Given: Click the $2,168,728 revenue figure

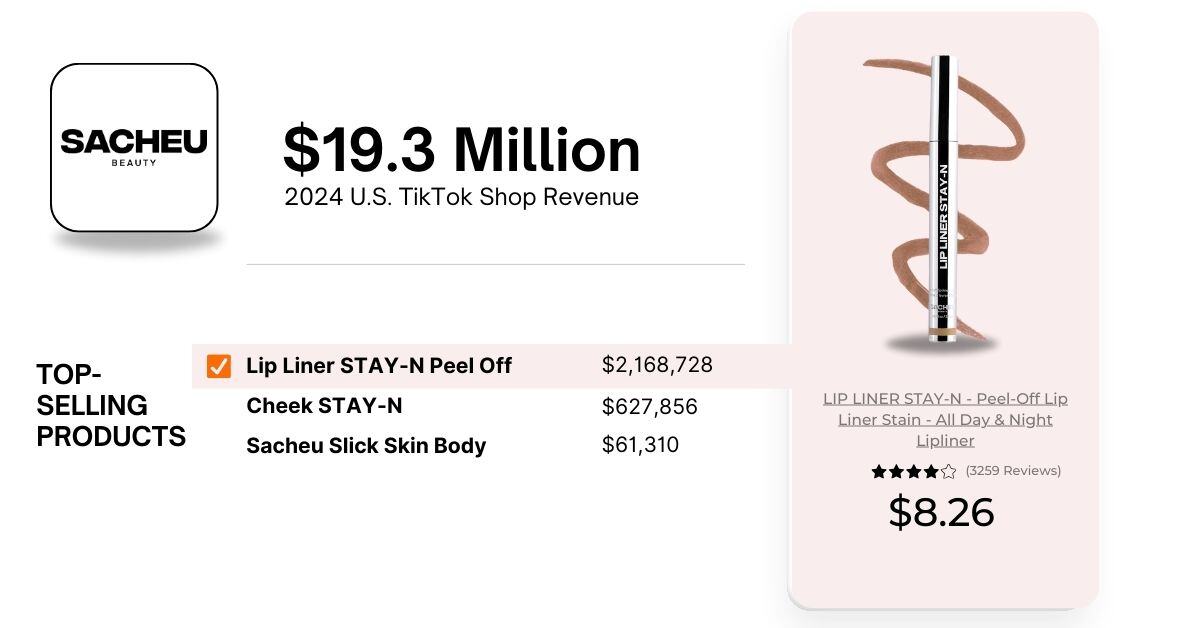Looking at the screenshot, I should (x=657, y=365).
